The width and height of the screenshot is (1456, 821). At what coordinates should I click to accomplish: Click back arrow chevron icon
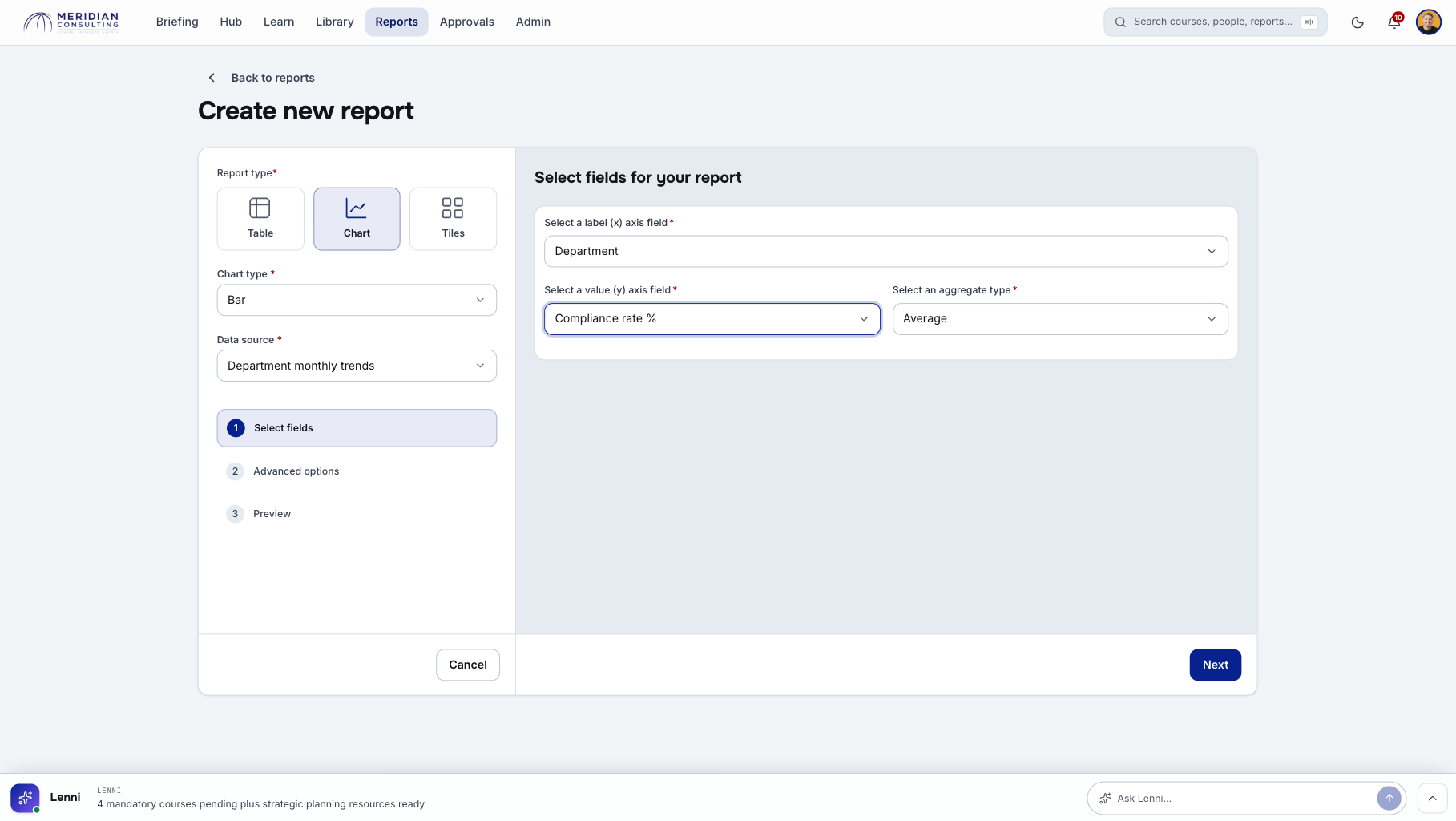point(212,78)
